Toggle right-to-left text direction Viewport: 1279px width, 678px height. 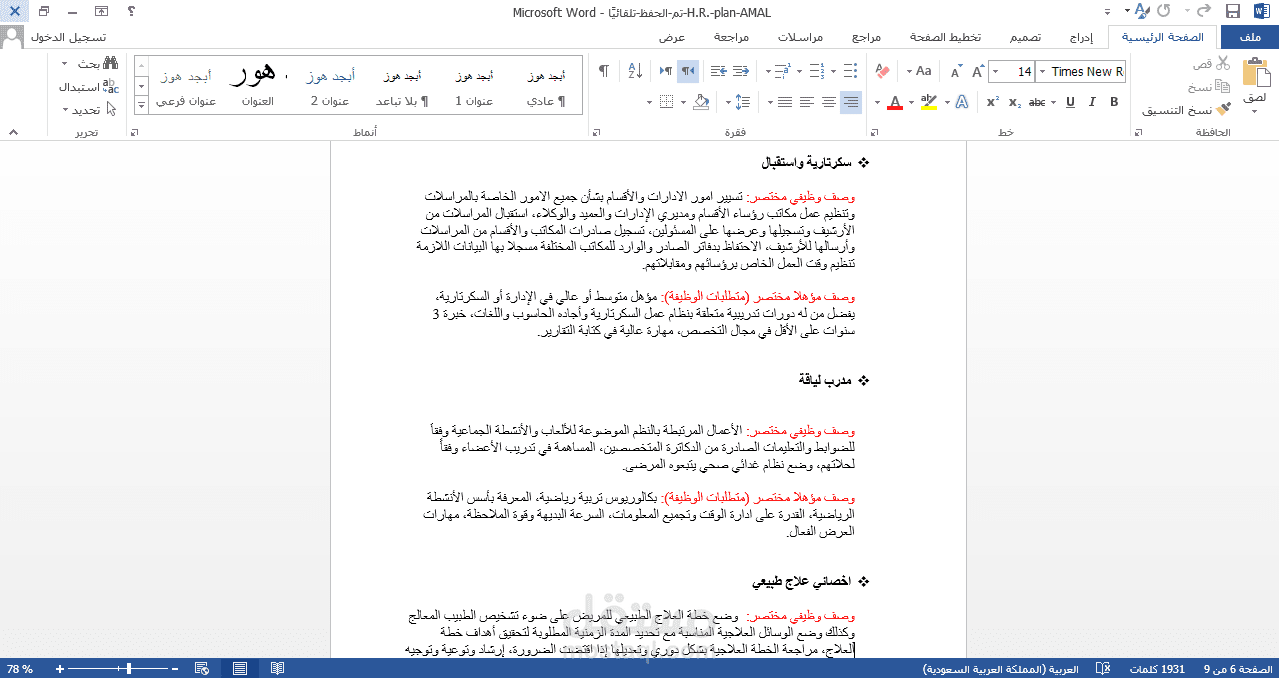(688, 71)
